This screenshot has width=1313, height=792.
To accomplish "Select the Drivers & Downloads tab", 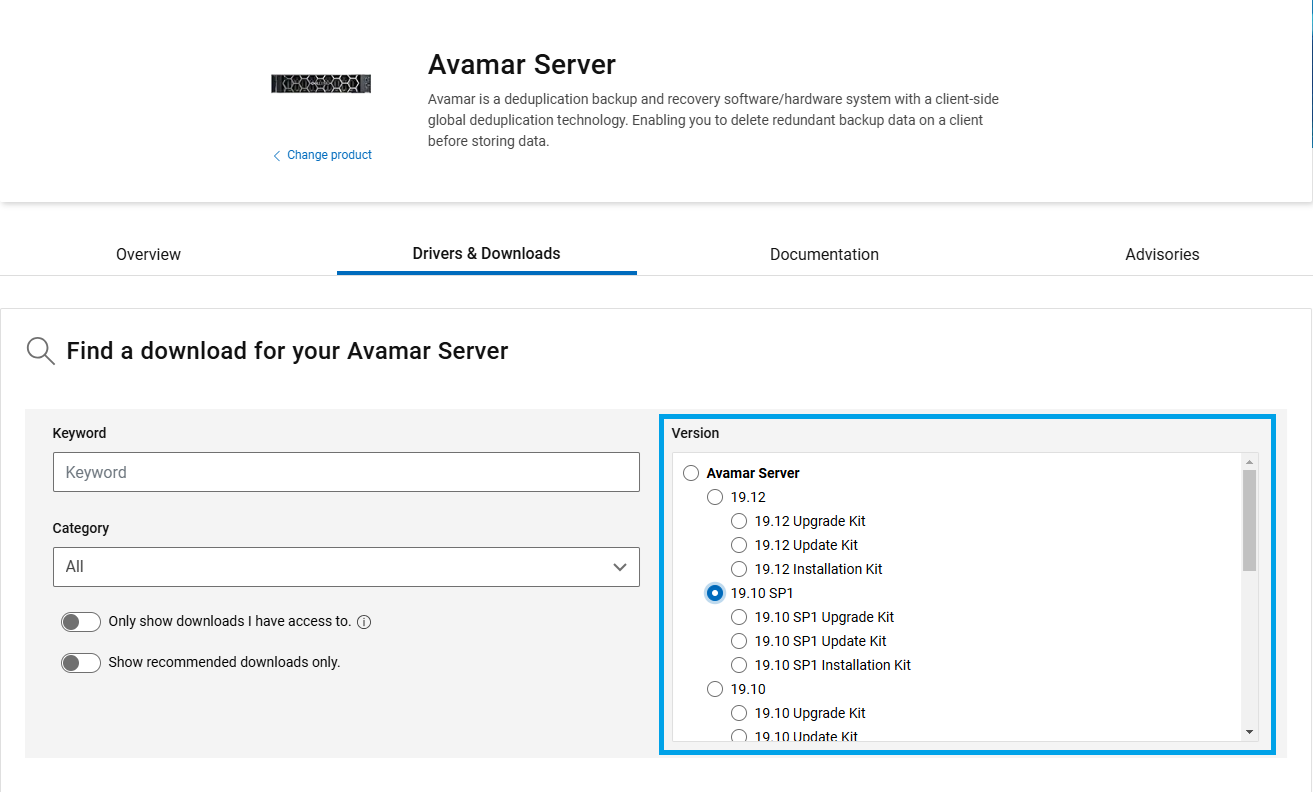I will [486, 254].
